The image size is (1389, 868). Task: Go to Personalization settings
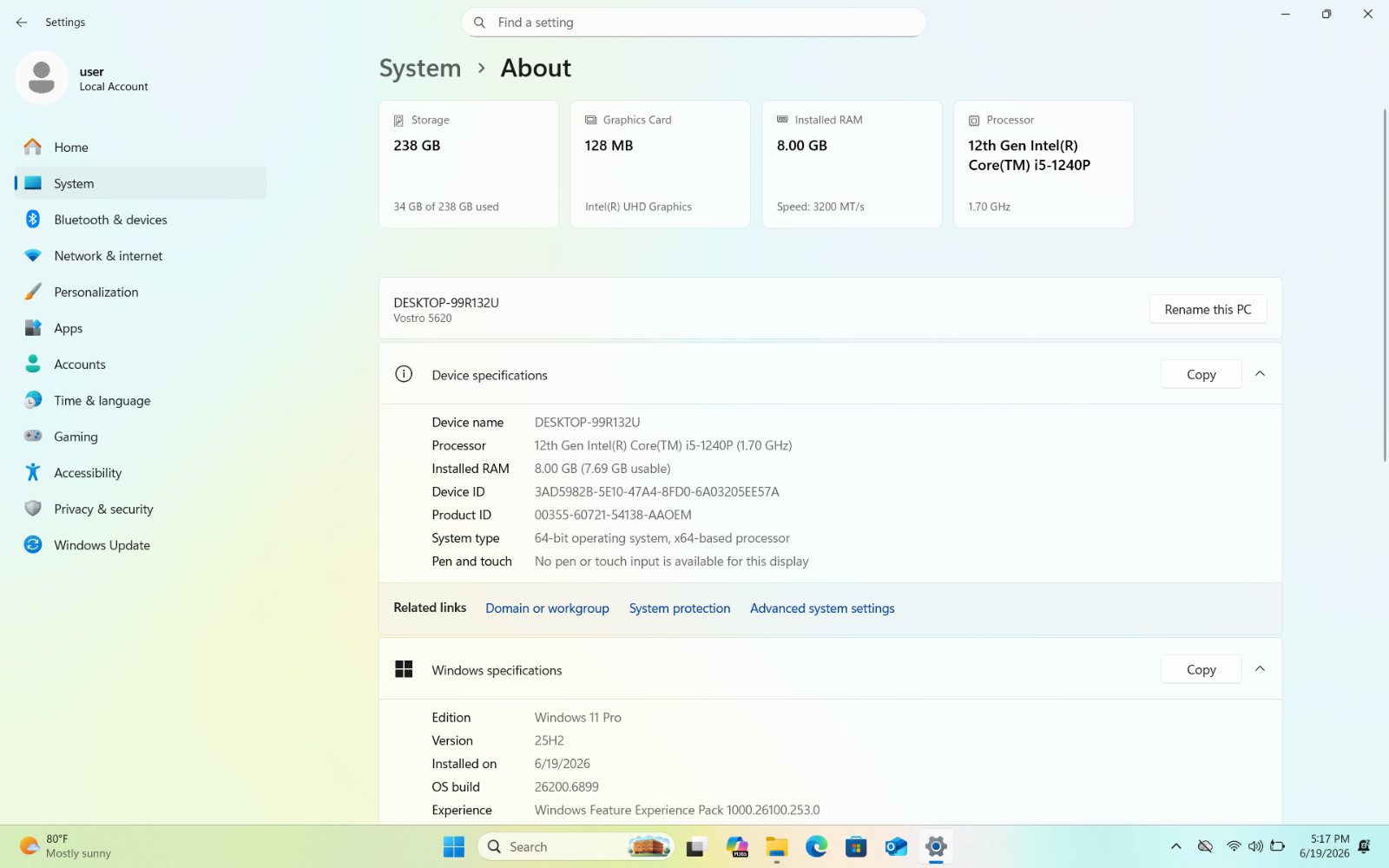coord(141,293)
